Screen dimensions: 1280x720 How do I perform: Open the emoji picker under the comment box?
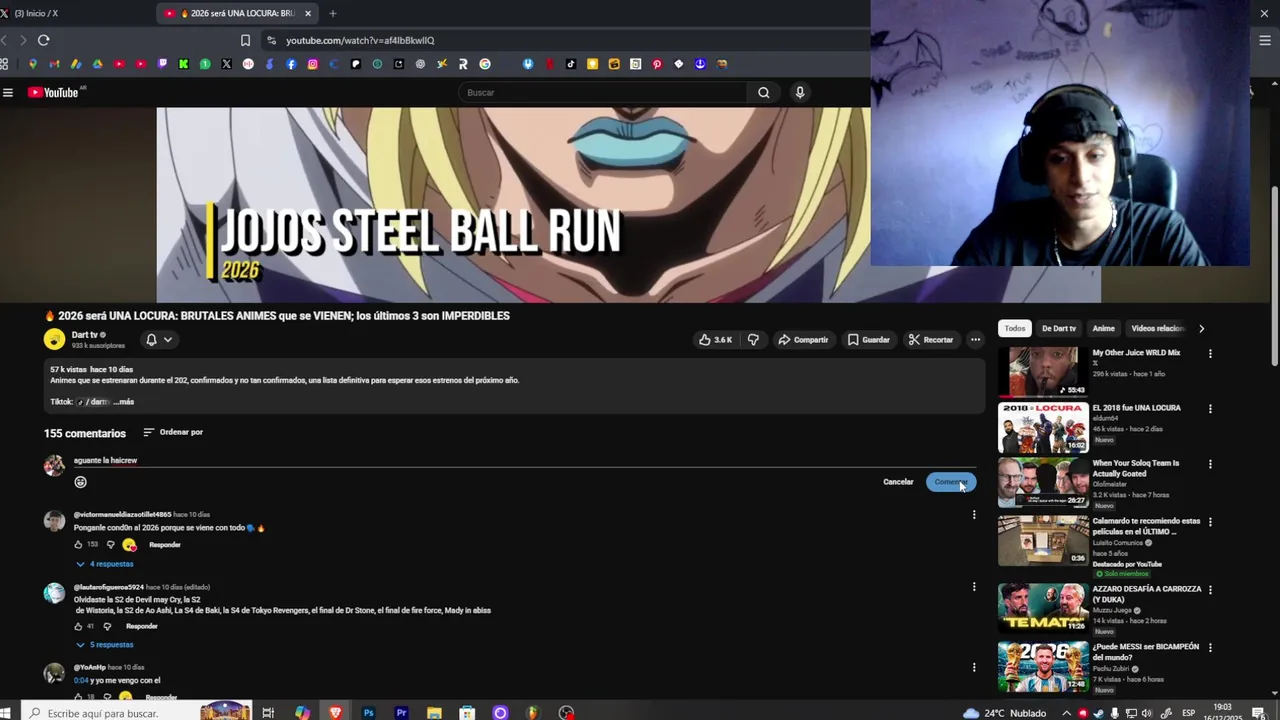point(81,482)
